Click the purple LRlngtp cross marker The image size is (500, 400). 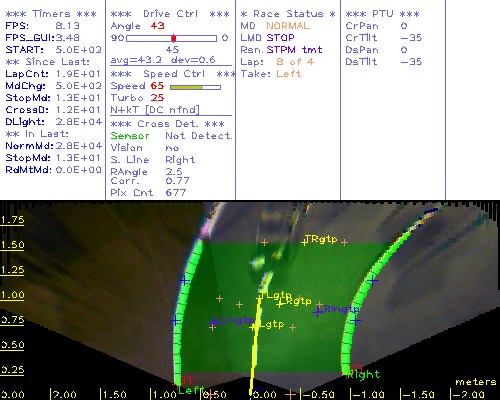coord(317,312)
